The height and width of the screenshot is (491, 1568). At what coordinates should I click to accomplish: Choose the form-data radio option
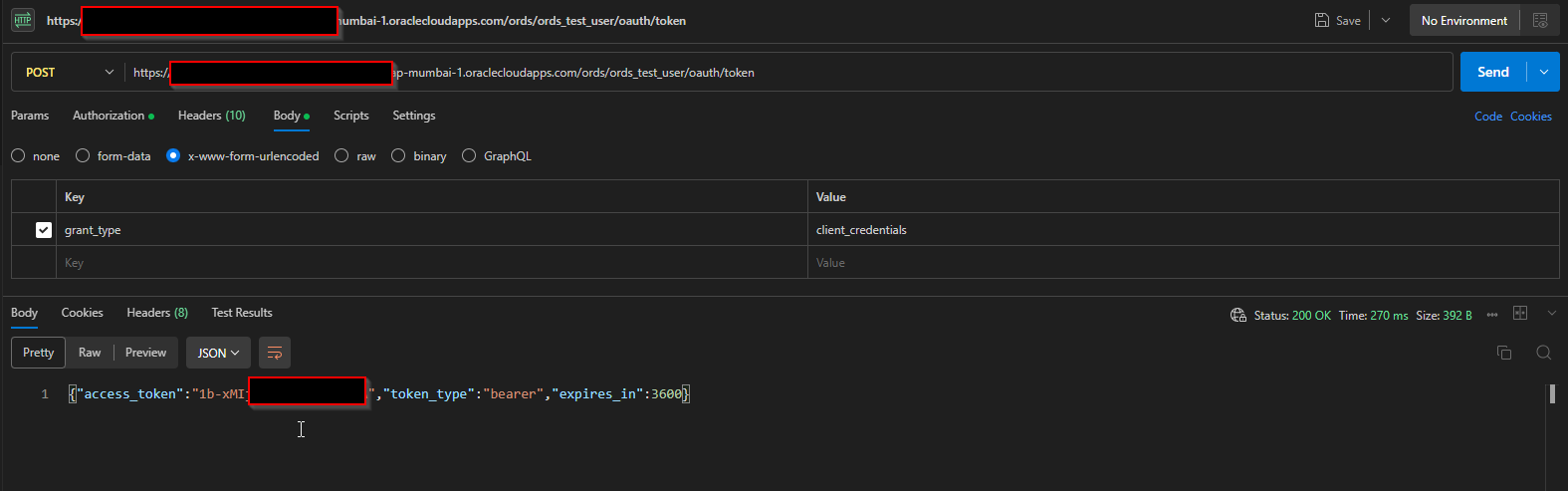(84, 156)
